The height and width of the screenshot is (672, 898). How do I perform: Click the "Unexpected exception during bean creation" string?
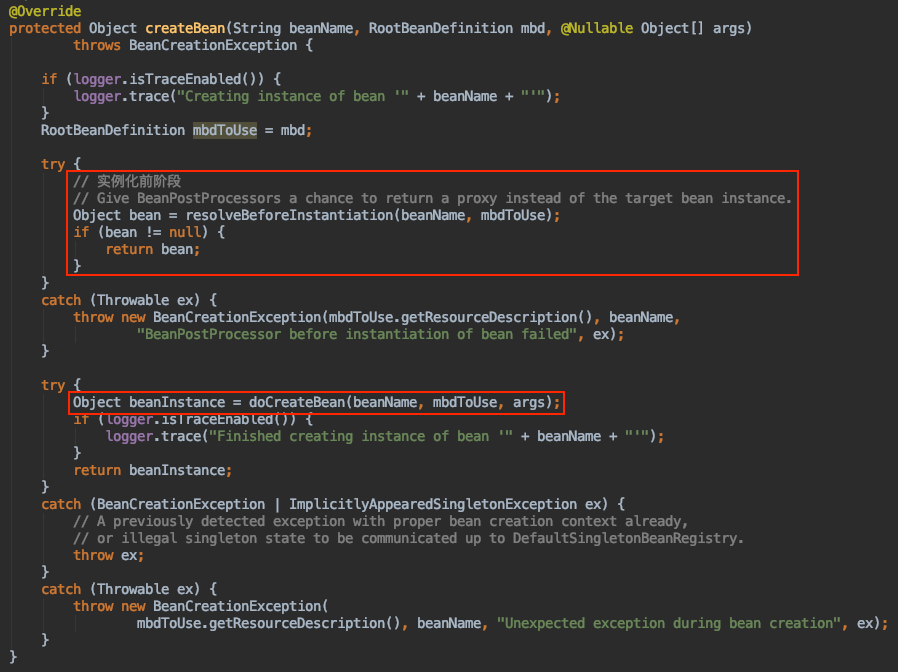point(666,623)
